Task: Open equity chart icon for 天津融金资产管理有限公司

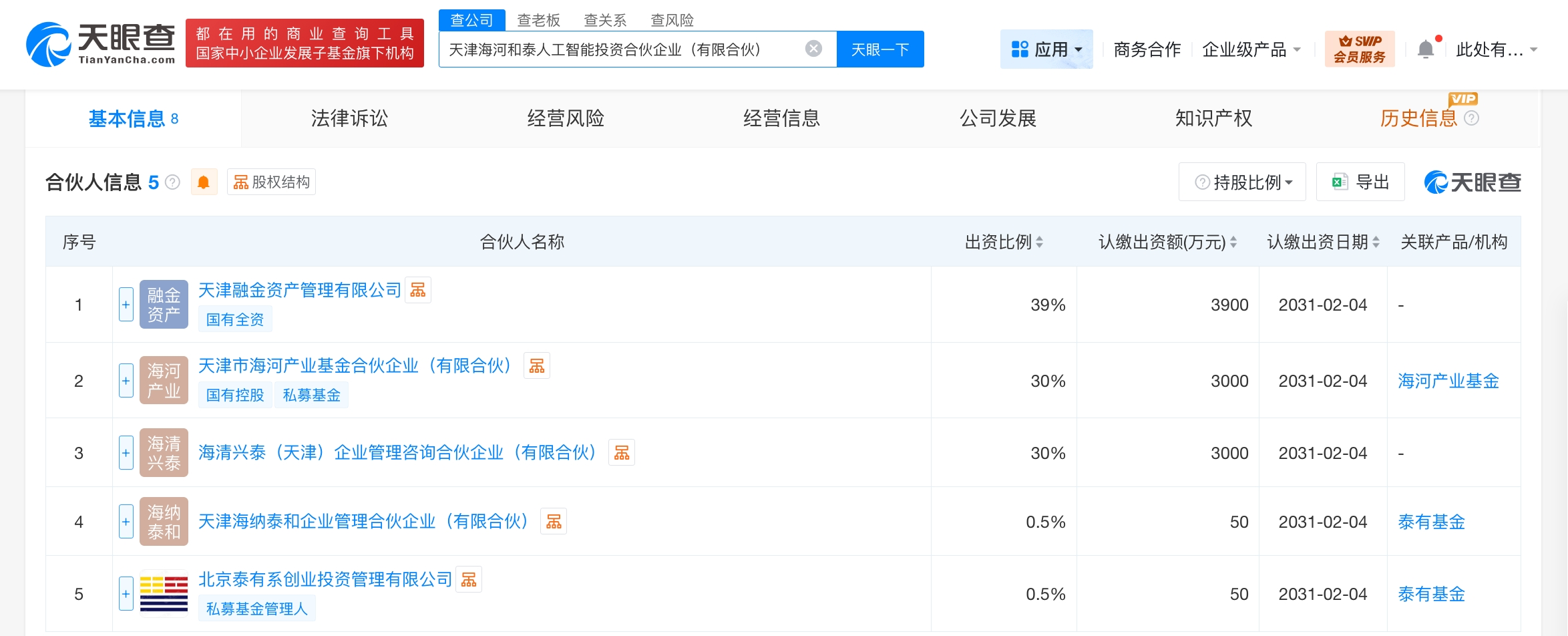Action: pos(418,290)
